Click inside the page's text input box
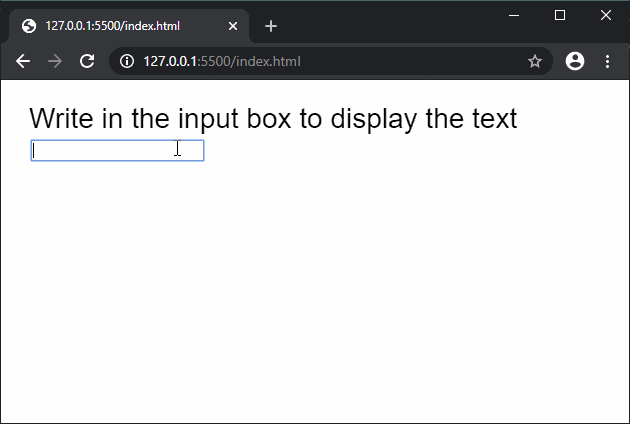This screenshot has width=630, height=424. tap(117, 151)
